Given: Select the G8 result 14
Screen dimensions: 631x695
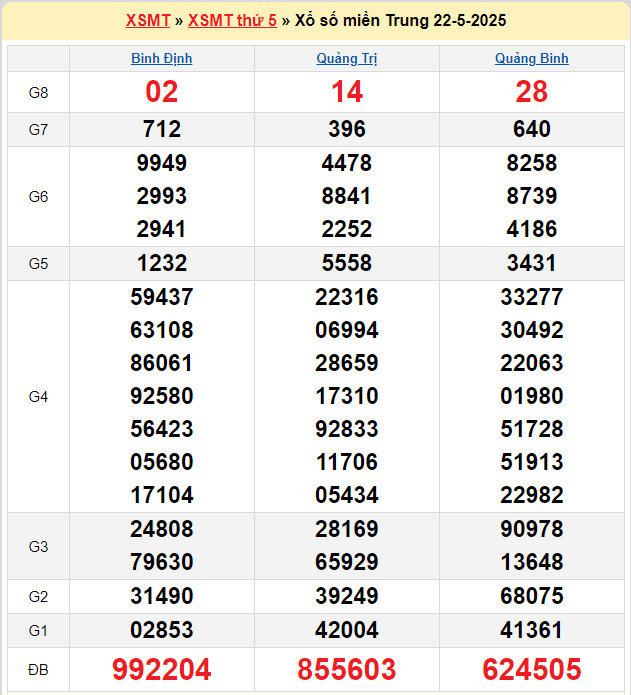Looking at the screenshot, I should pos(347,92).
